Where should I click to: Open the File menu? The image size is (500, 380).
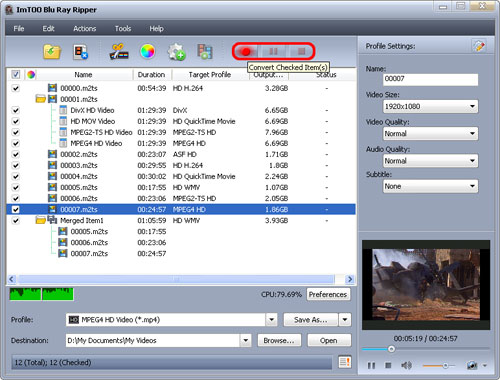point(19,29)
